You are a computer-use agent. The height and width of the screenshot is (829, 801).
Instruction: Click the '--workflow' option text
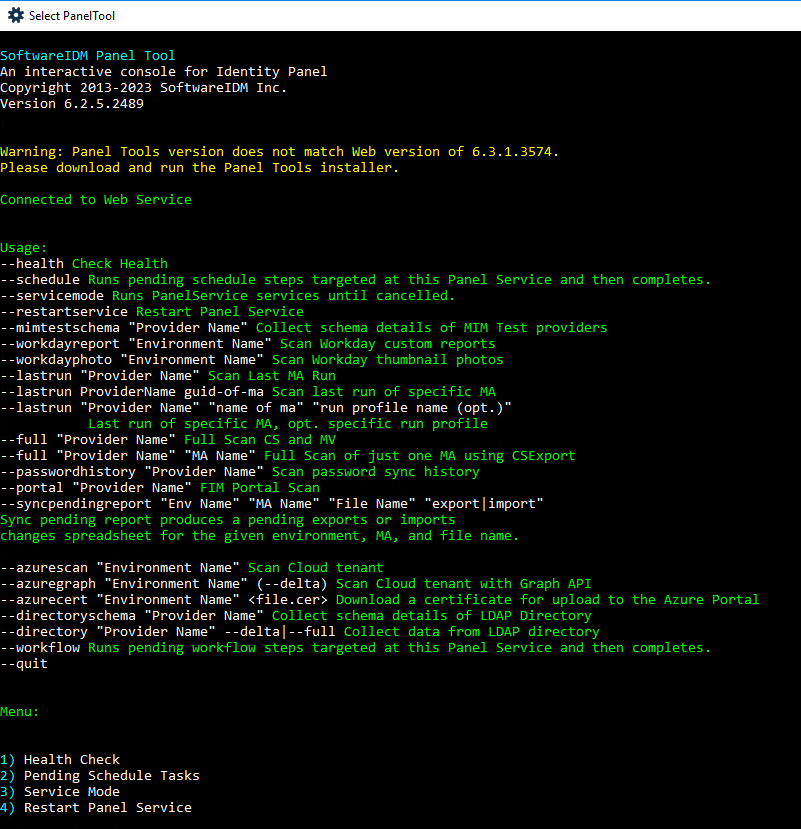[x=40, y=648]
